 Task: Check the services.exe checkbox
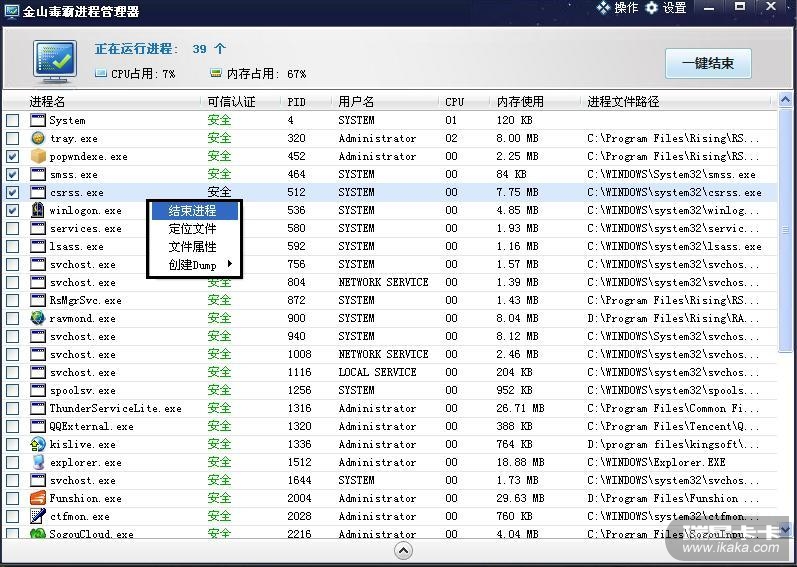click(x=13, y=228)
